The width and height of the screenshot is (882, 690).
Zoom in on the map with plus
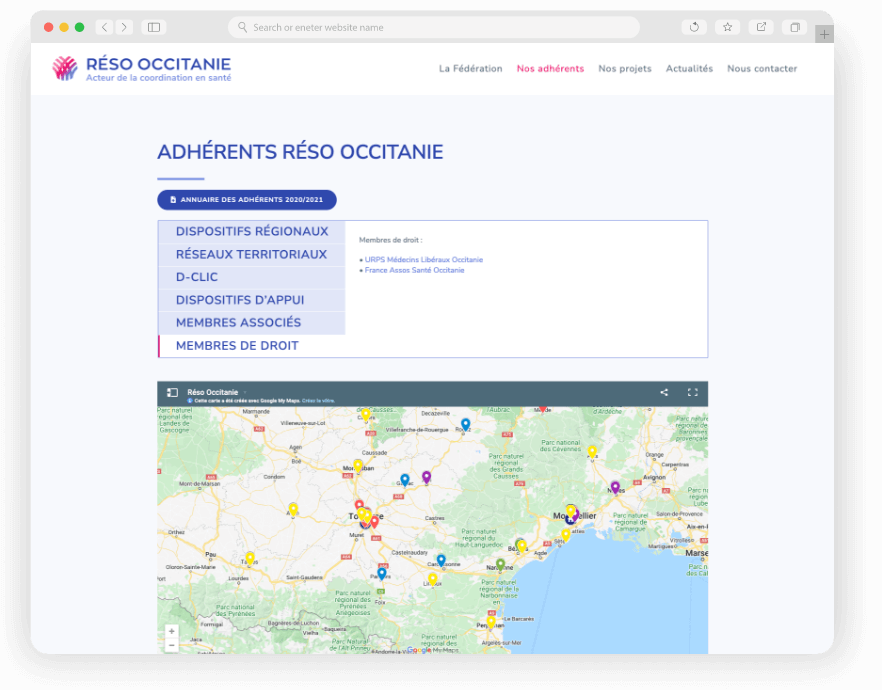coord(172,632)
